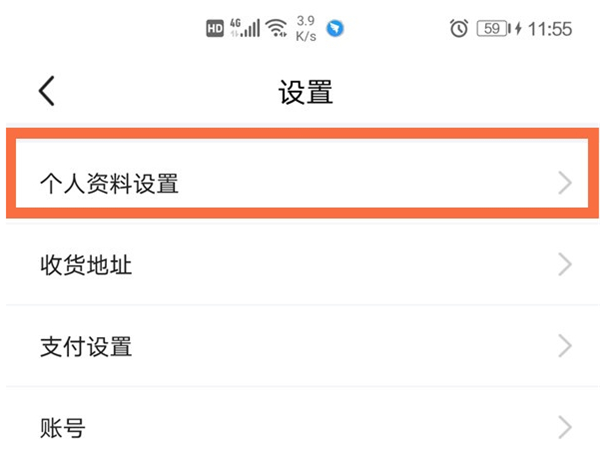
Task: Expand the 个人资料设置 chevron arrow
Action: tap(566, 183)
